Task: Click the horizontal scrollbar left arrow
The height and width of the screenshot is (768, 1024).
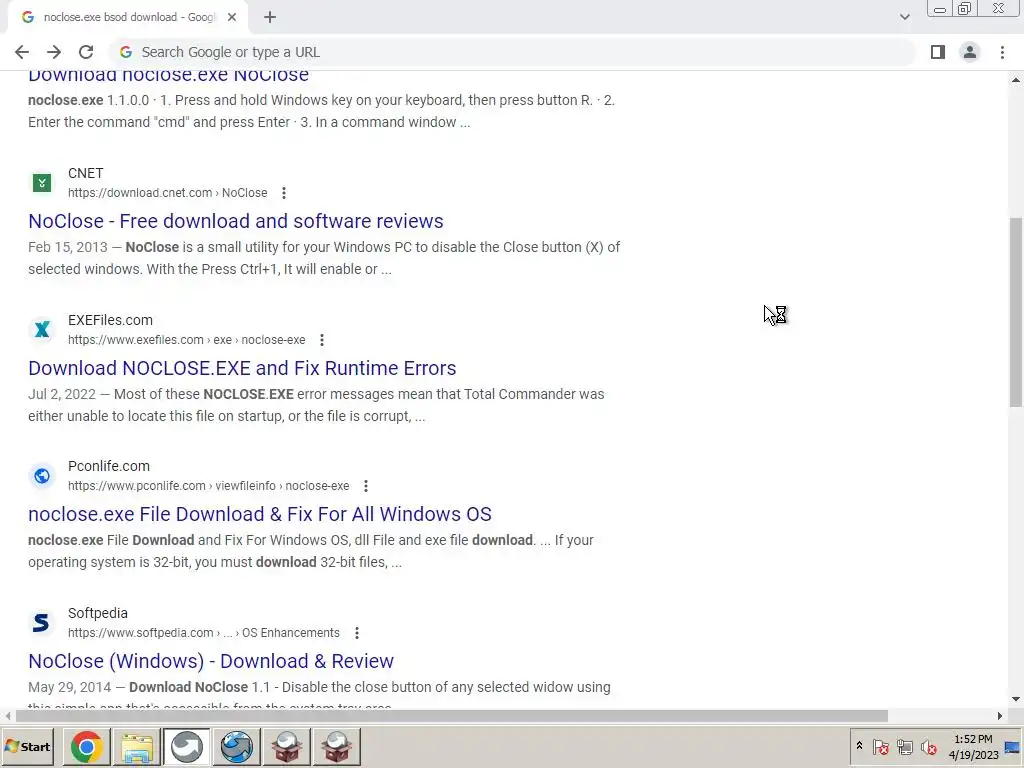Action: tap(7, 716)
